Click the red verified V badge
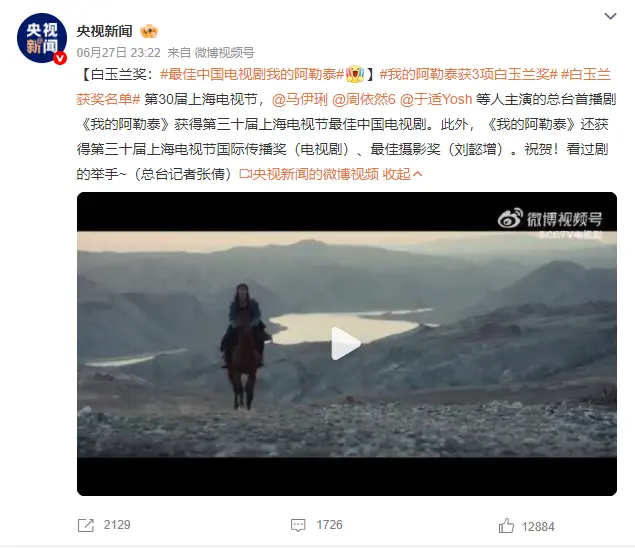The image size is (635, 548). point(60,58)
